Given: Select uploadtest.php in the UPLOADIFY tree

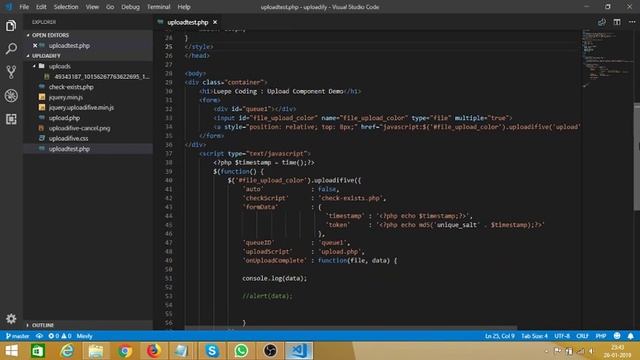Looking at the screenshot, I should [x=69, y=149].
